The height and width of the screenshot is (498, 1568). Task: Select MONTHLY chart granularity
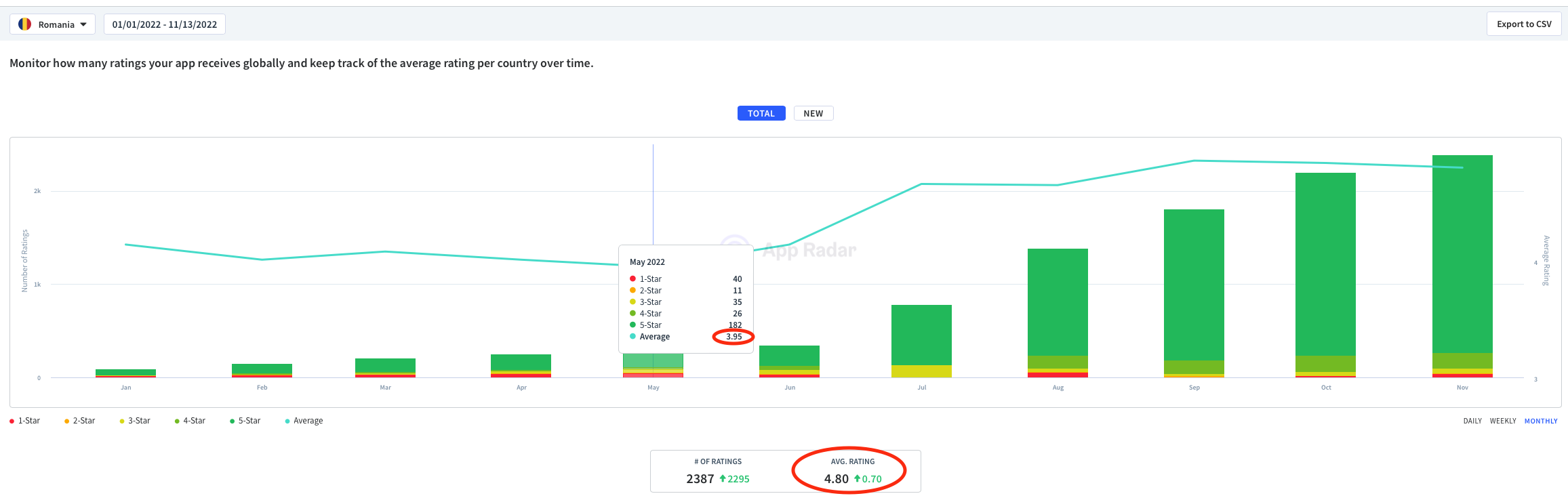click(1540, 421)
